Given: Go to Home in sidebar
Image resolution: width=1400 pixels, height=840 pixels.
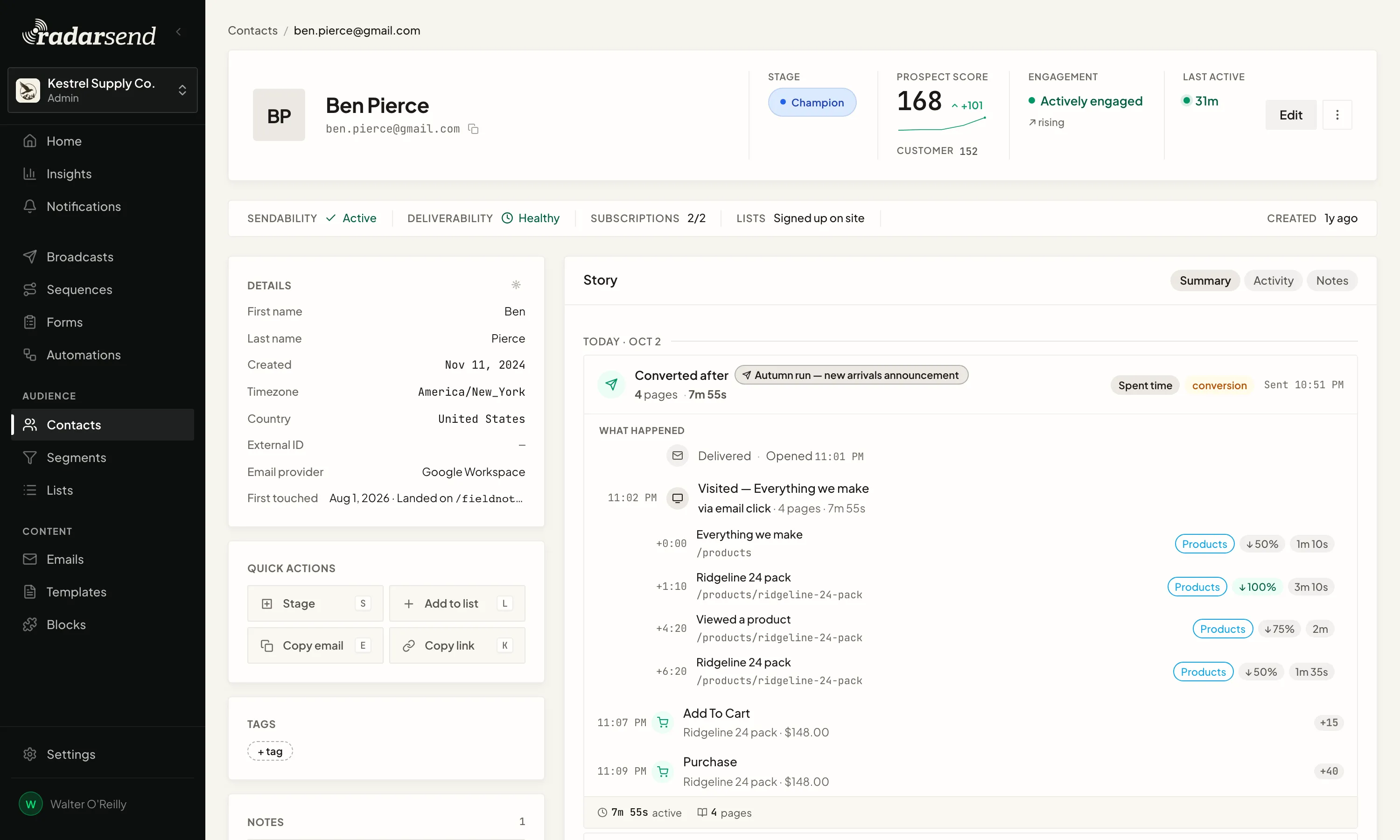Looking at the screenshot, I should coord(102,141).
